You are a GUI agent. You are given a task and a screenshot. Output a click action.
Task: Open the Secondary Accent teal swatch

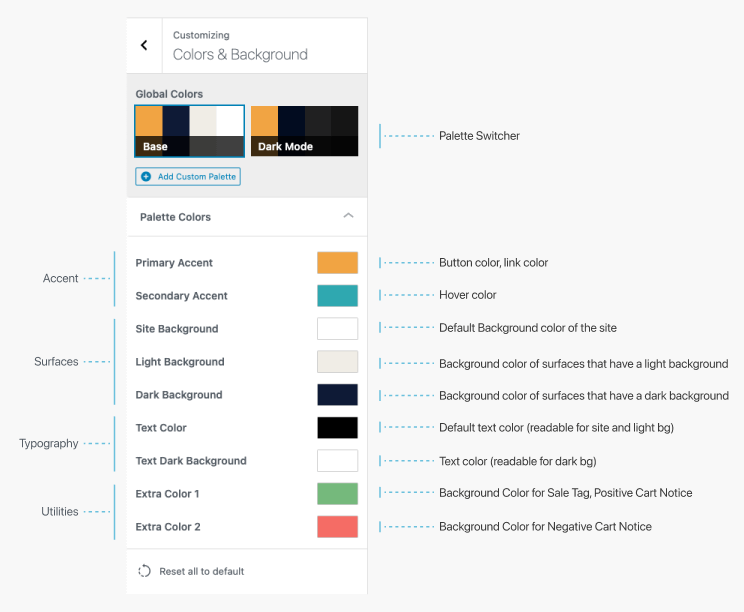point(337,296)
